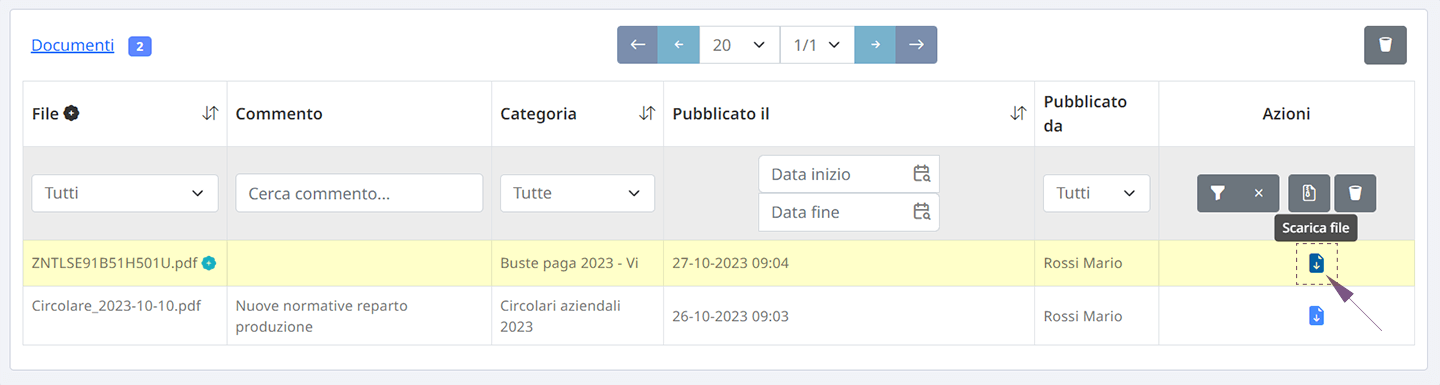Viewport: 1440px width, 385px height.
Task: Click date 26-10-2023 09:03
Action: [730, 316]
